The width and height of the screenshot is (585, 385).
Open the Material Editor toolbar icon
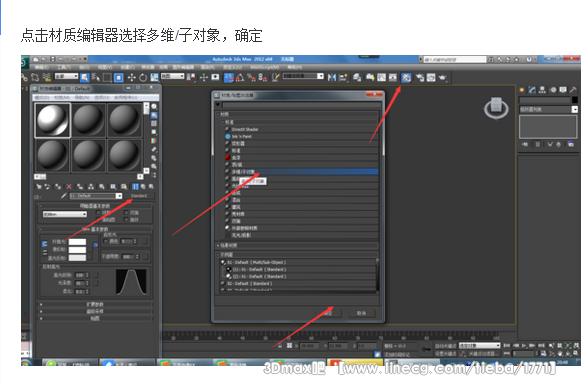406,78
